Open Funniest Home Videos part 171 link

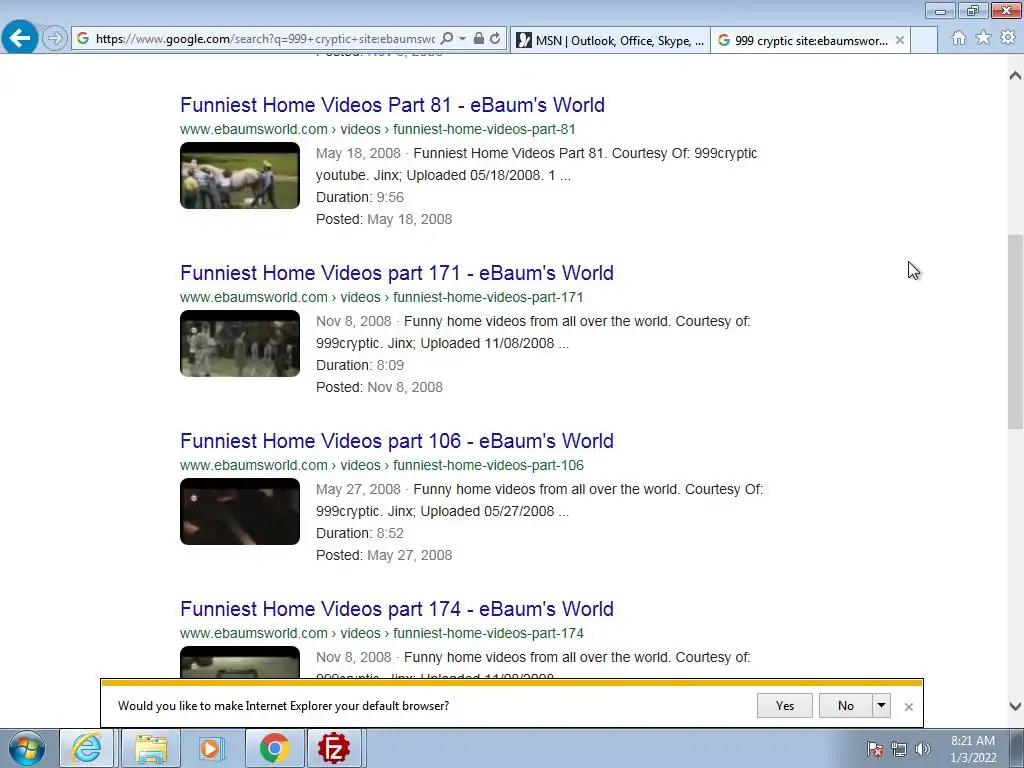click(x=396, y=272)
